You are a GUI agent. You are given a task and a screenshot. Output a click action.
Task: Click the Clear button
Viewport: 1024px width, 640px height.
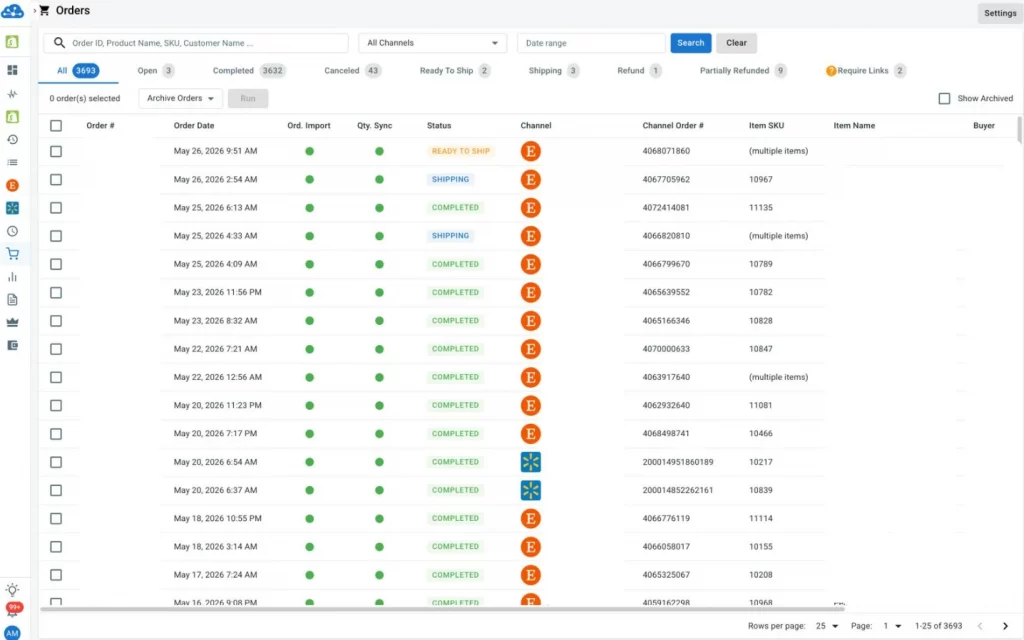(736, 42)
